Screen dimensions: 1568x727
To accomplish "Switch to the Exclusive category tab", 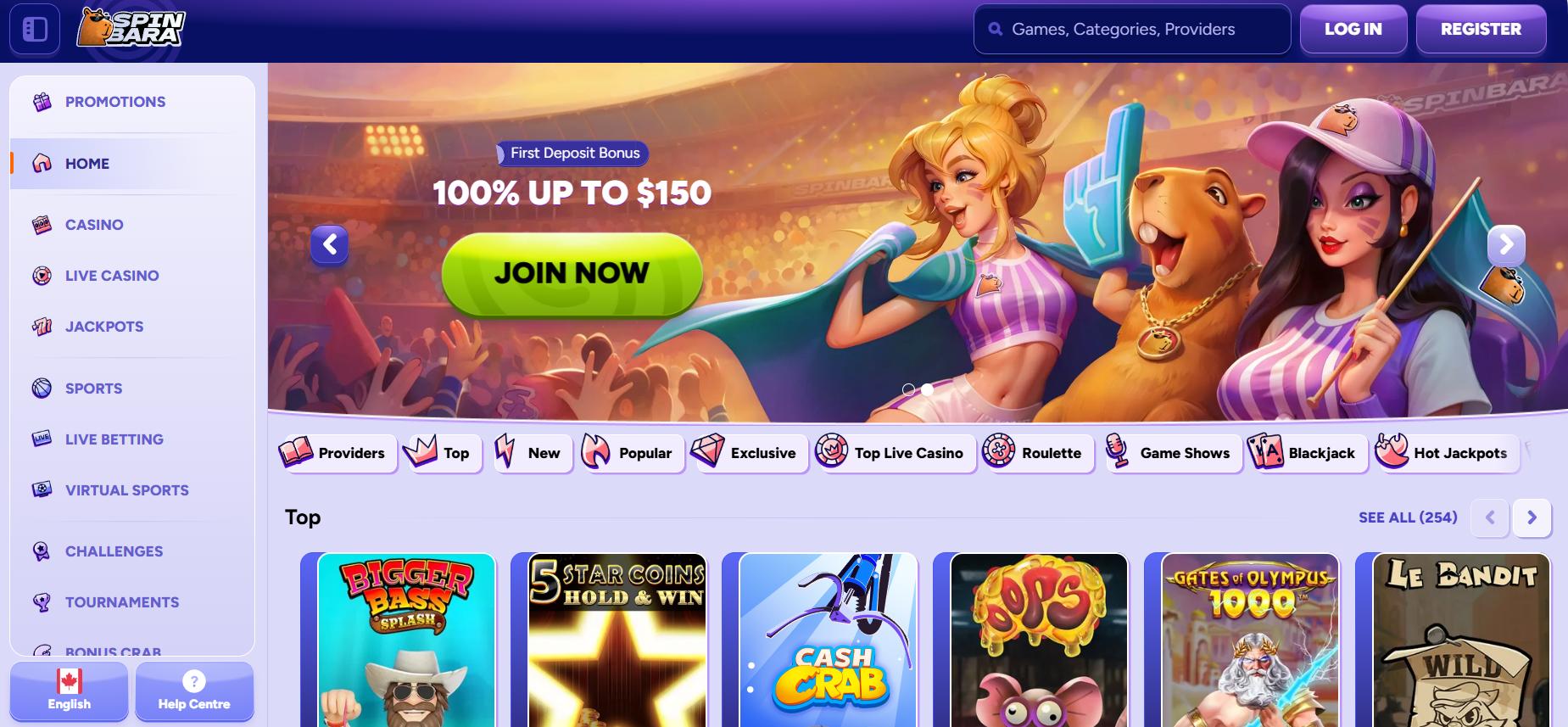I will 749,453.
